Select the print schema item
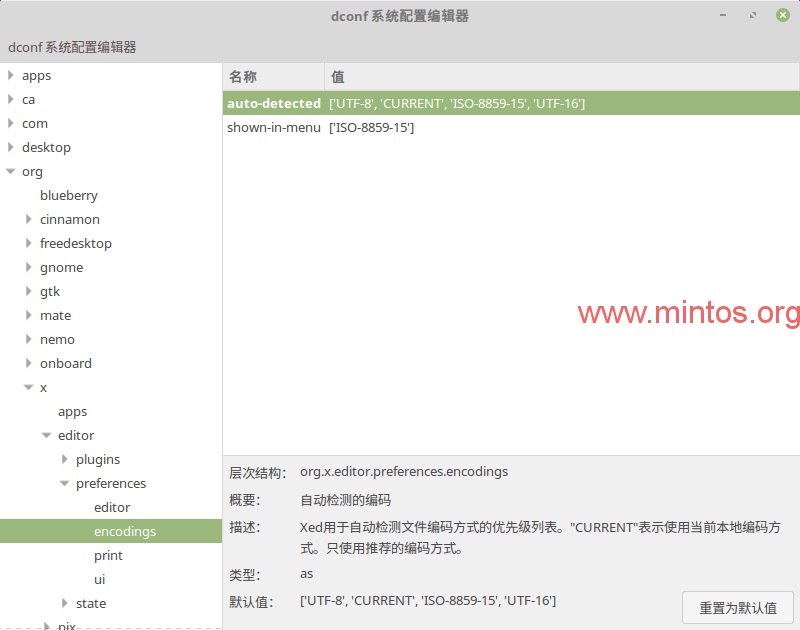Image resolution: width=800 pixels, height=630 pixels. (x=108, y=555)
